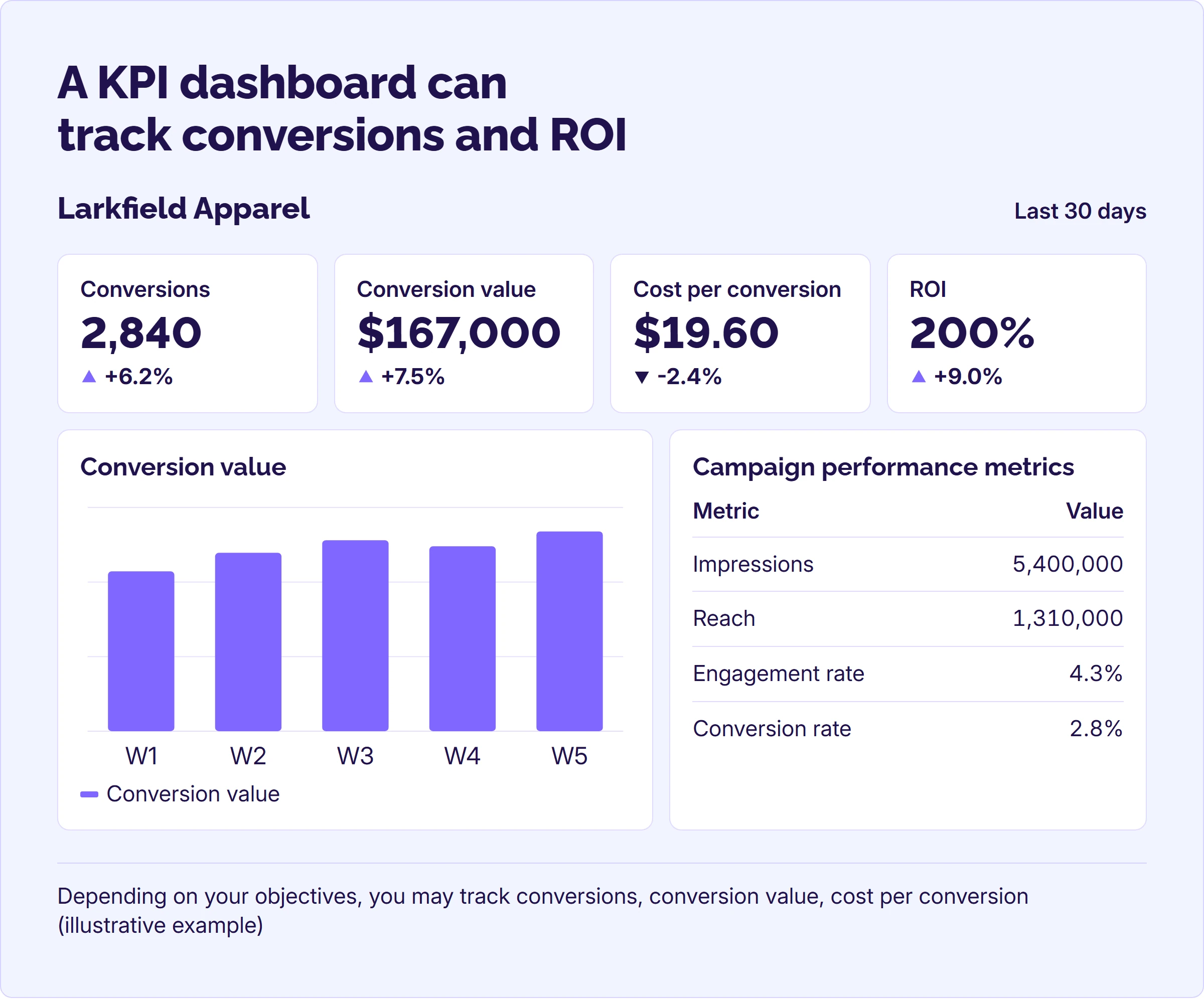This screenshot has height=999, width=1204.
Task: Select the W4 bar in the chart
Action: [463, 638]
